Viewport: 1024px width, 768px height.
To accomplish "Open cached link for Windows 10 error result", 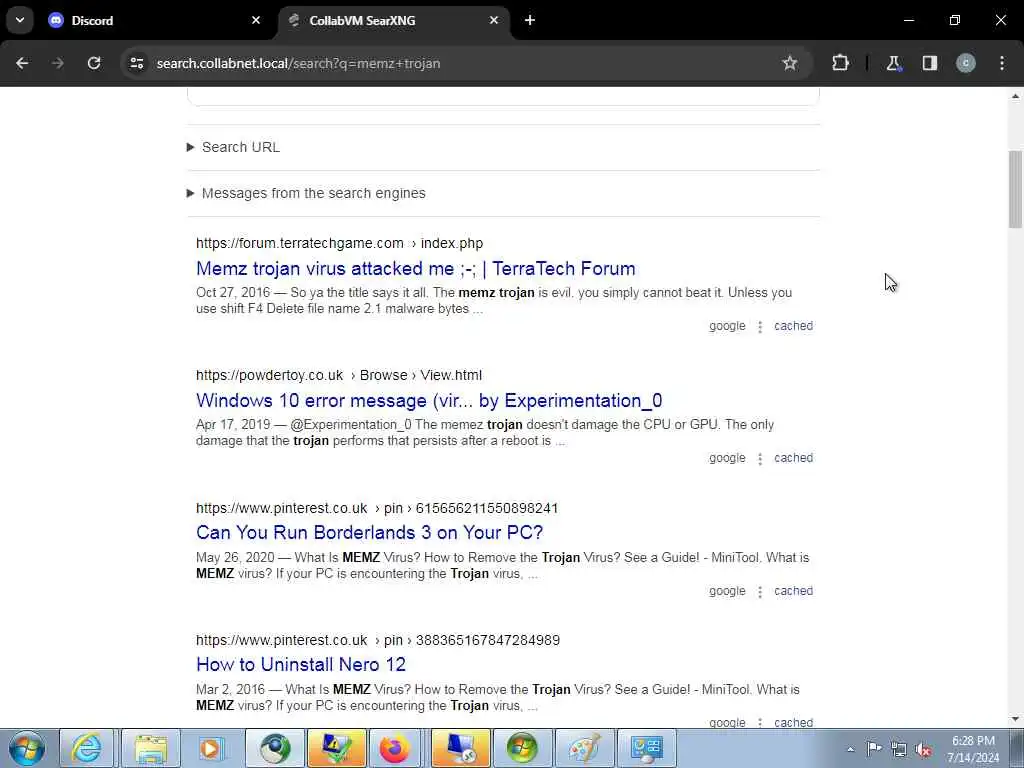I will coord(793,458).
